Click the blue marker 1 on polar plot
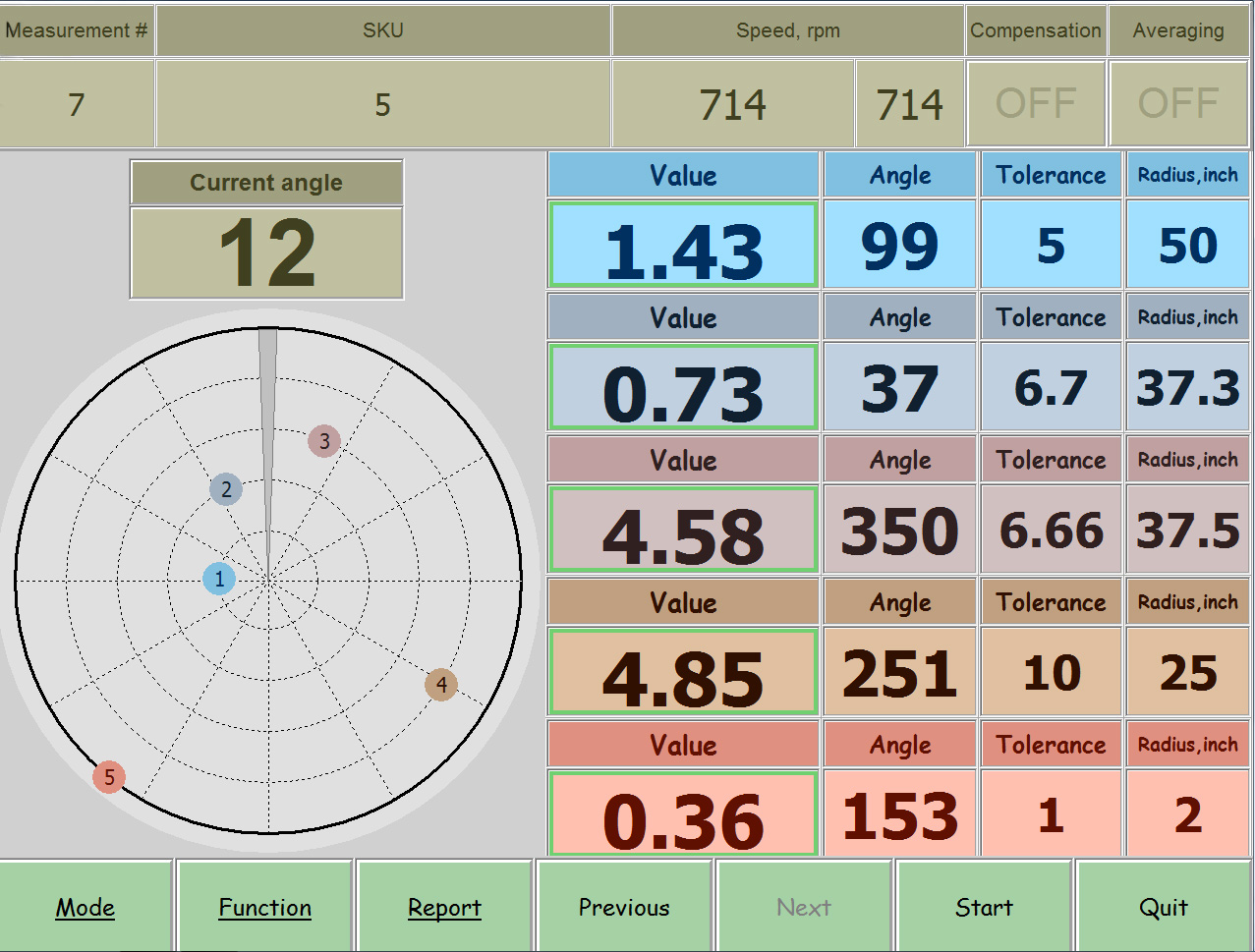1255x952 pixels. tap(219, 579)
